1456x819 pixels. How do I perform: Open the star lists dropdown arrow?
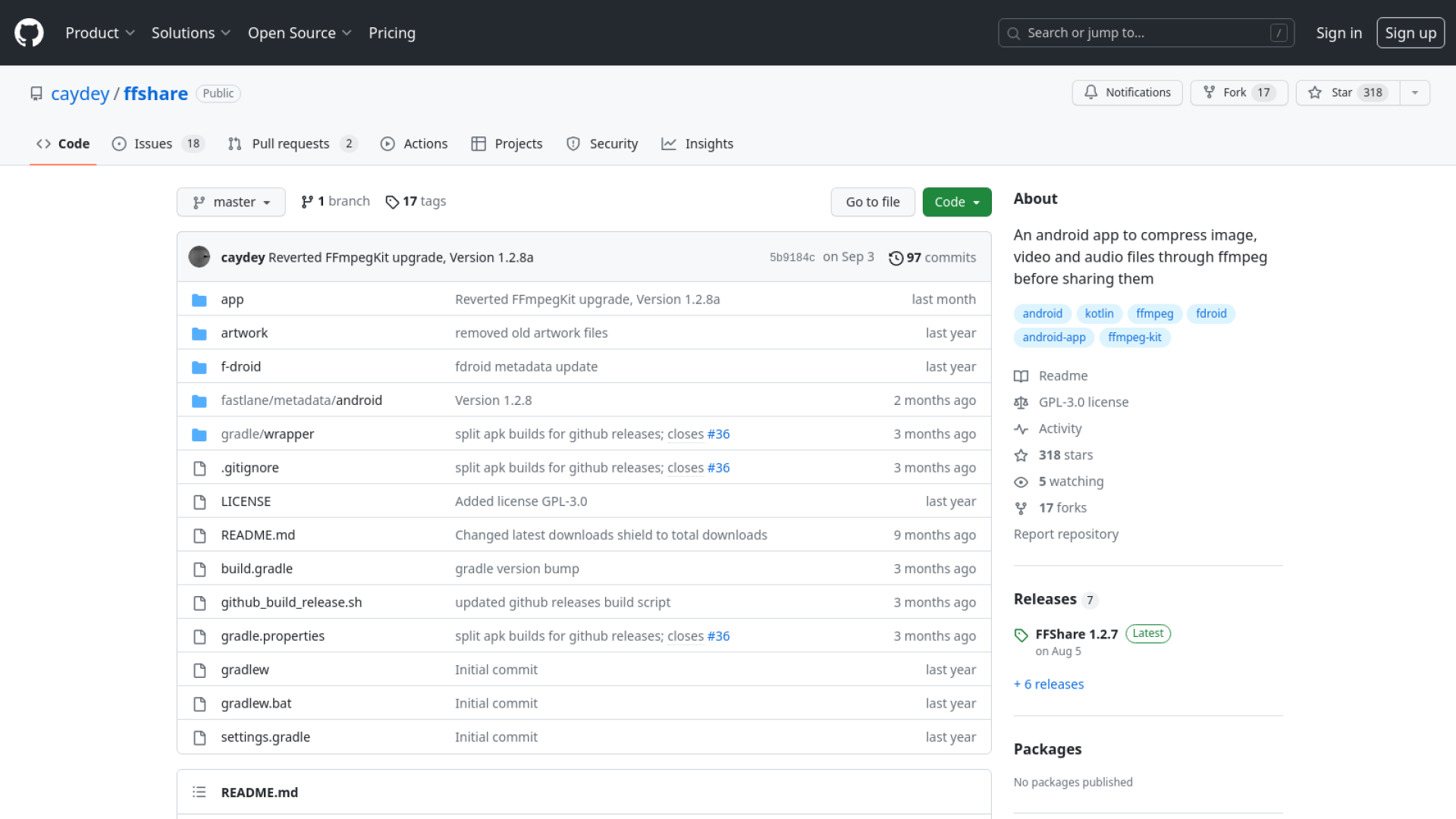tap(1414, 93)
